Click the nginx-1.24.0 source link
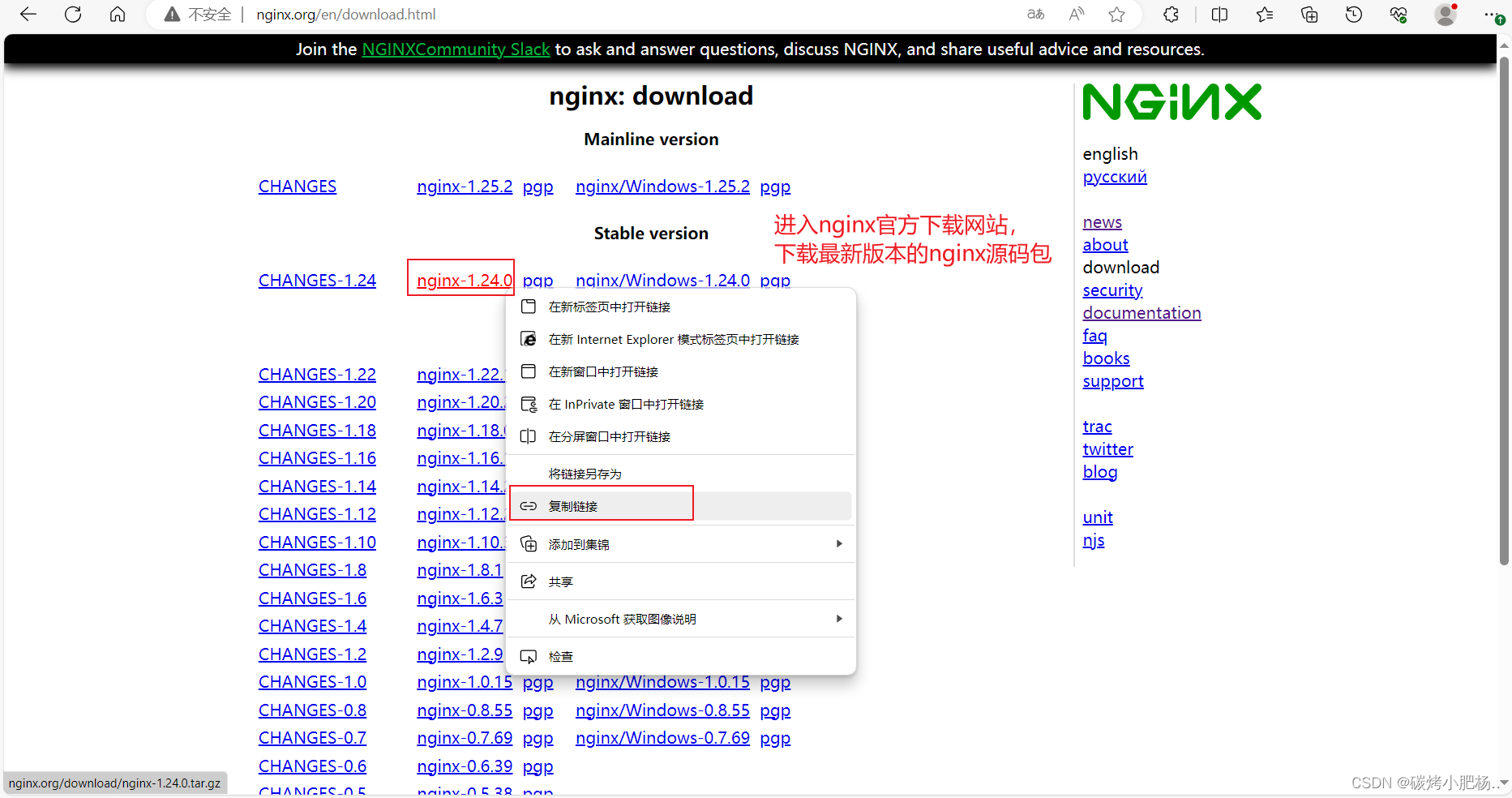The width and height of the screenshot is (1512, 798). point(465,281)
